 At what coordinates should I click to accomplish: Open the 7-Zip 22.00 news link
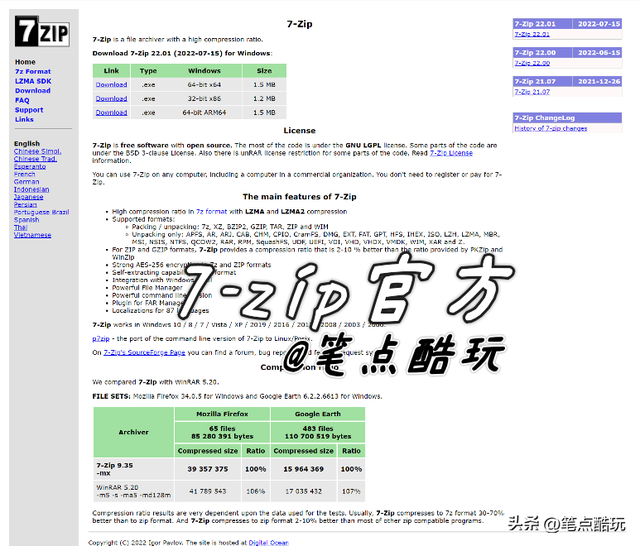[x=532, y=63]
